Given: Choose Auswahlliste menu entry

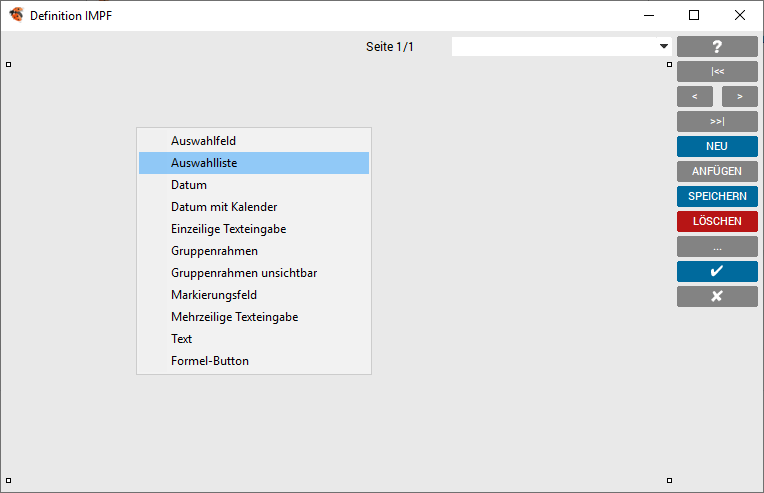Looking at the screenshot, I should pos(254,163).
